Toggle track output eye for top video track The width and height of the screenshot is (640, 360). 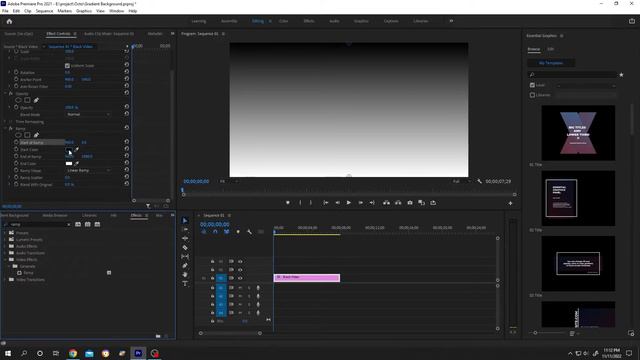(240, 261)
